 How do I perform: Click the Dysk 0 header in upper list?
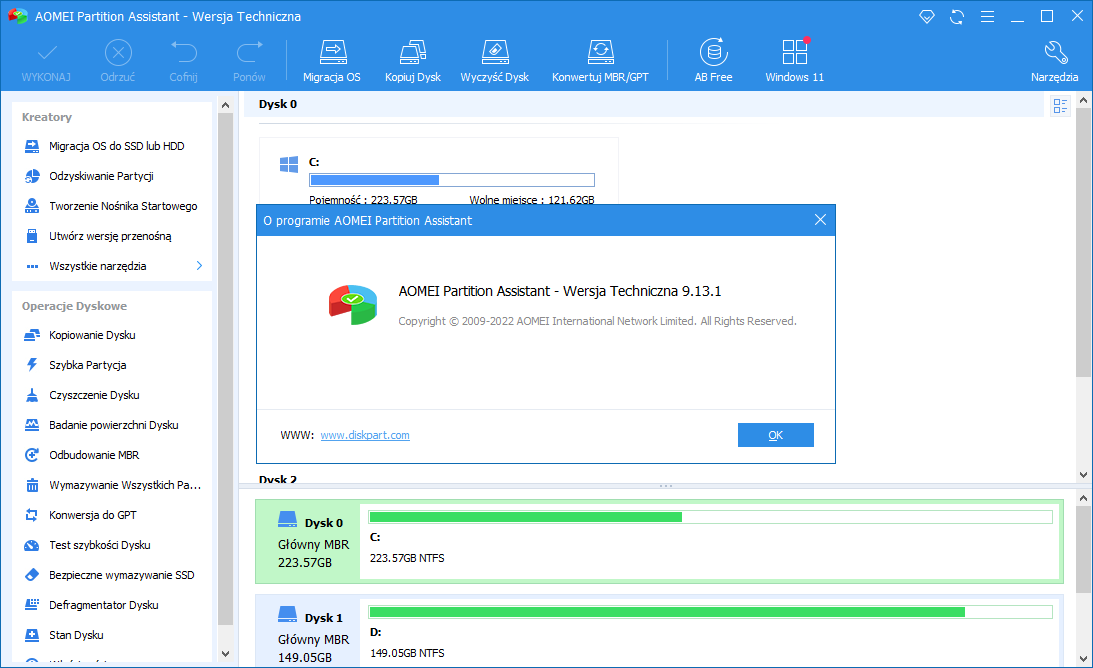(277, 104)
